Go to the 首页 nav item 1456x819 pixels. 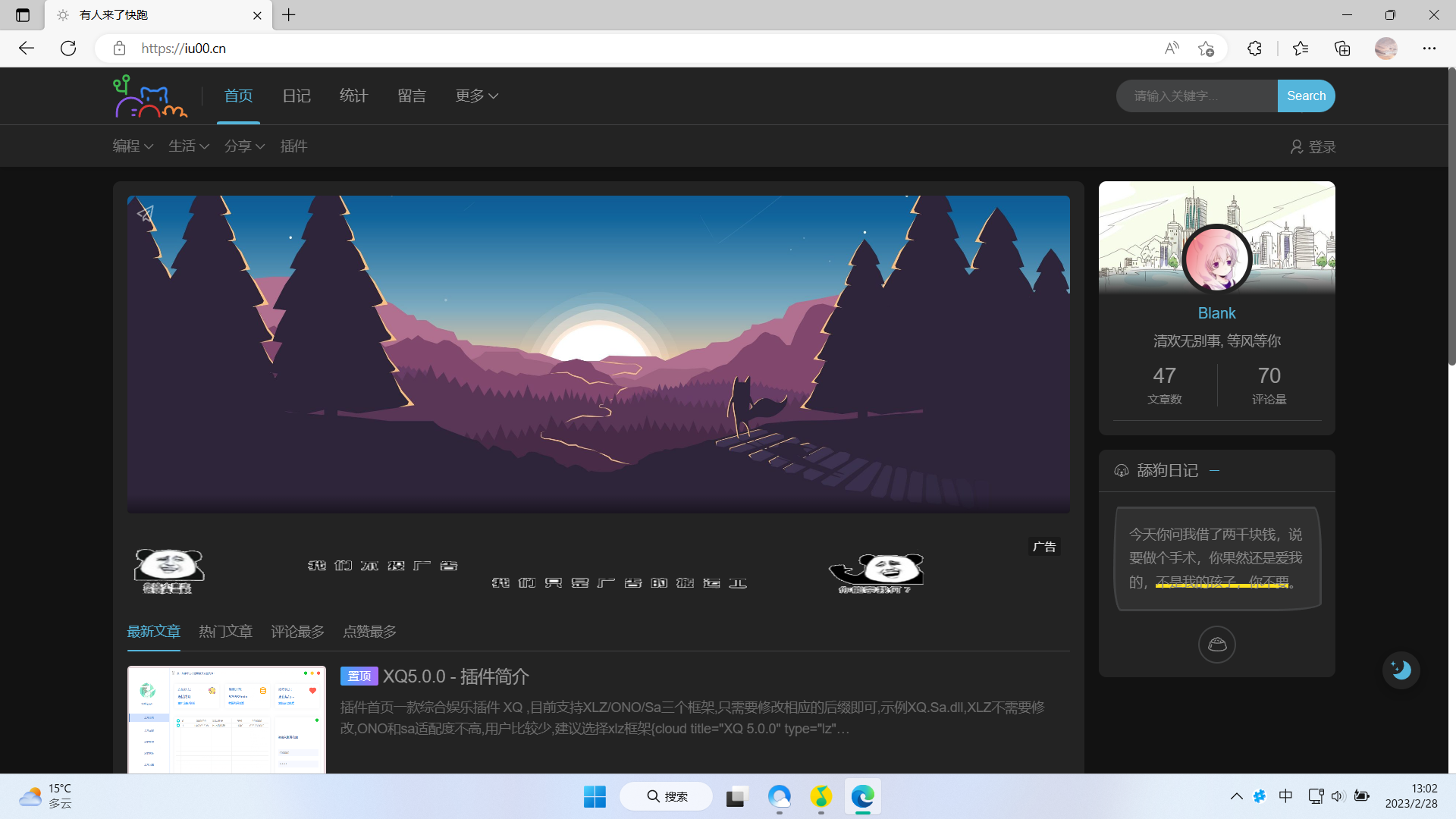(x=238, y=96)
